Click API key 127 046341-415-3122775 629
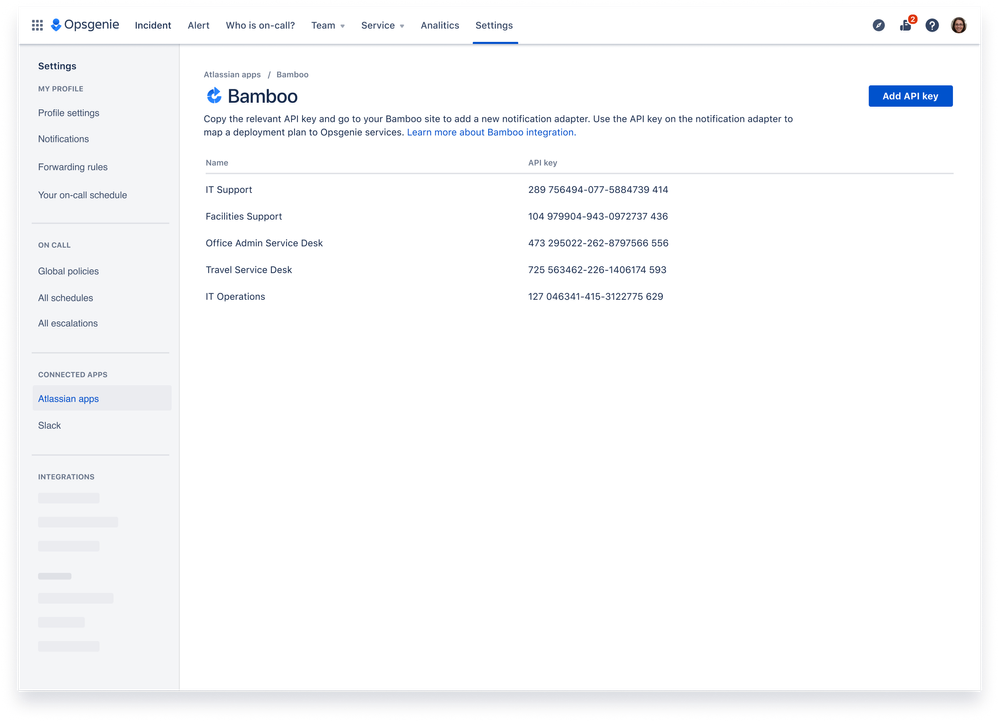The width and height of the screenshot is (999, 721). 596,297
